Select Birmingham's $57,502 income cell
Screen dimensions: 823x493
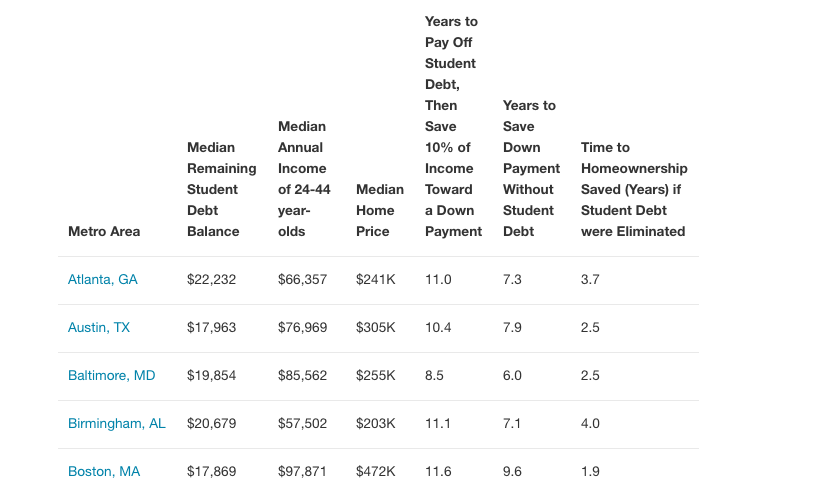[x=302, y=424]
